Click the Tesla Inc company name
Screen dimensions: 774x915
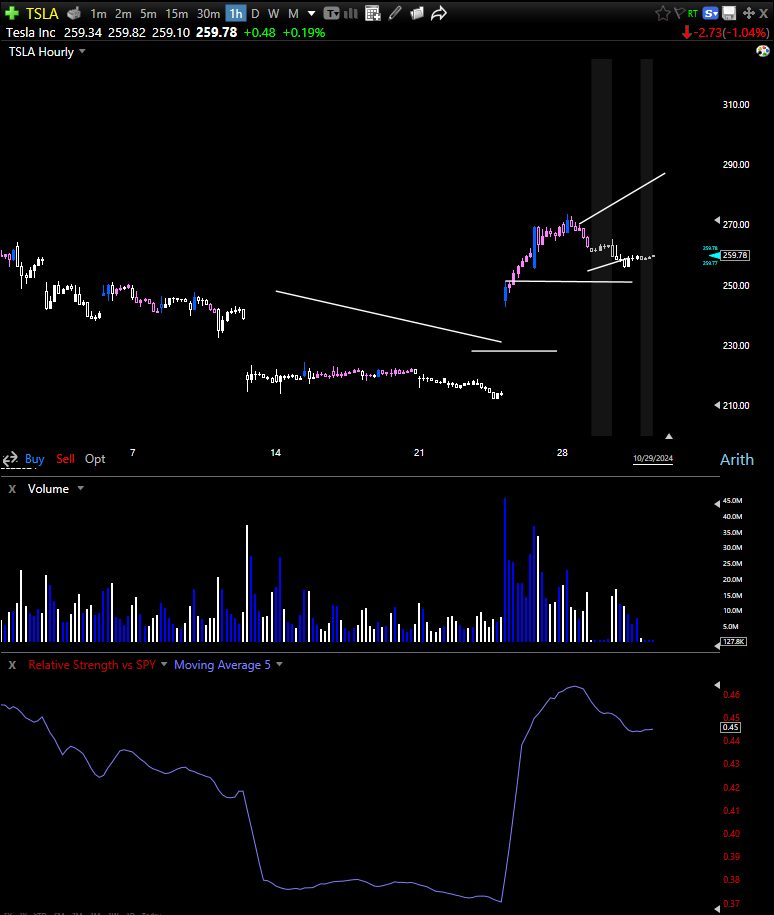31,33
